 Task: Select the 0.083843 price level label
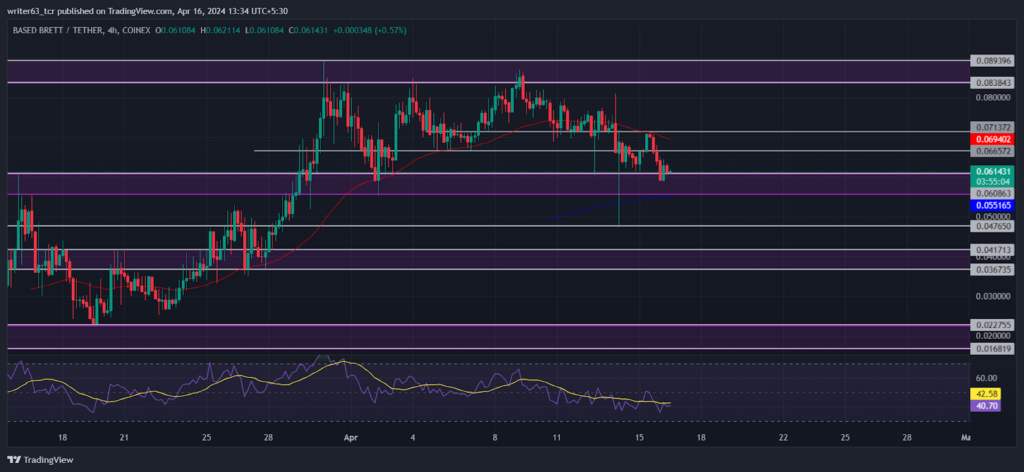pos(994,83)
